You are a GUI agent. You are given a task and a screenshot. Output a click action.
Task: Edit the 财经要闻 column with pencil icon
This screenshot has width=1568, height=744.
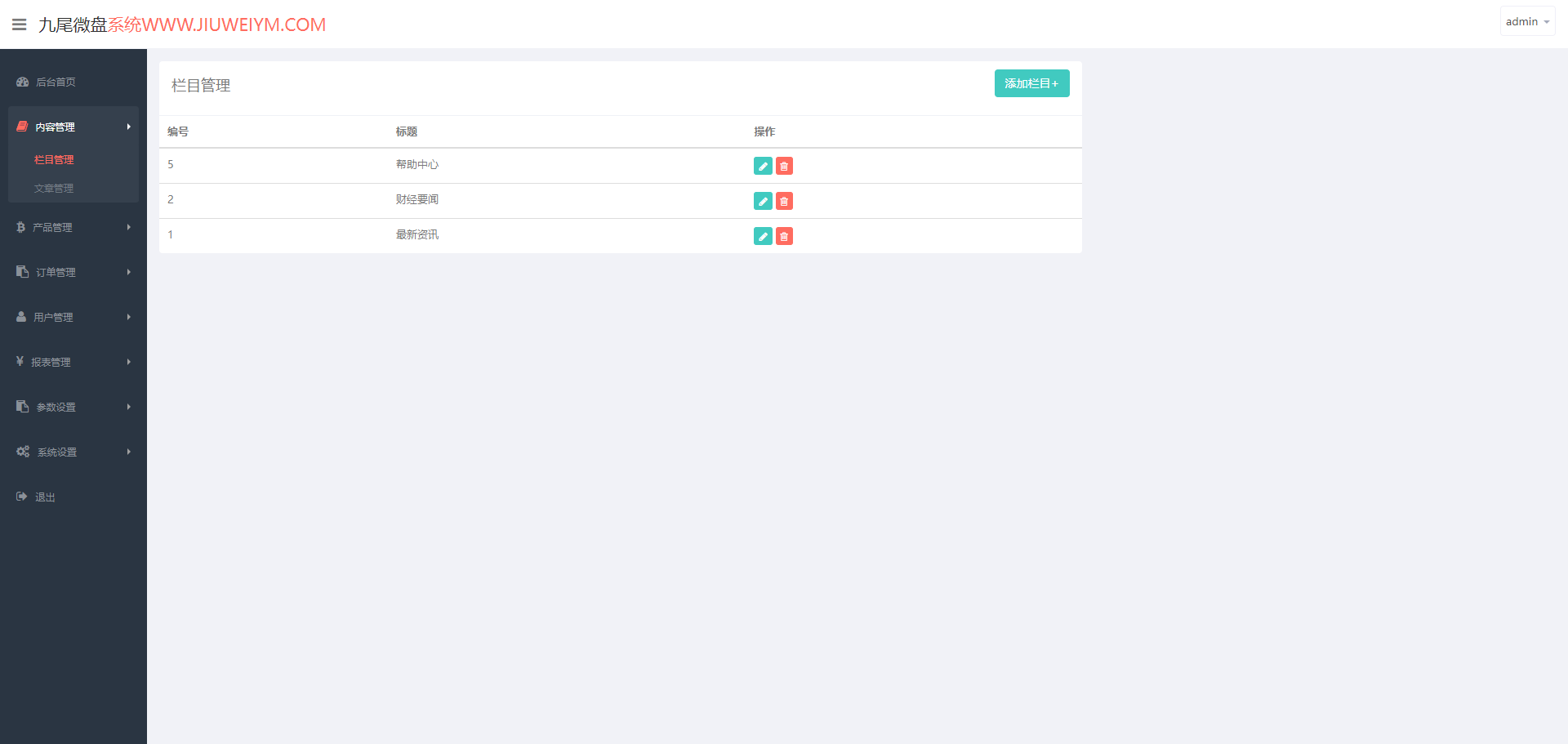(763, 201)
